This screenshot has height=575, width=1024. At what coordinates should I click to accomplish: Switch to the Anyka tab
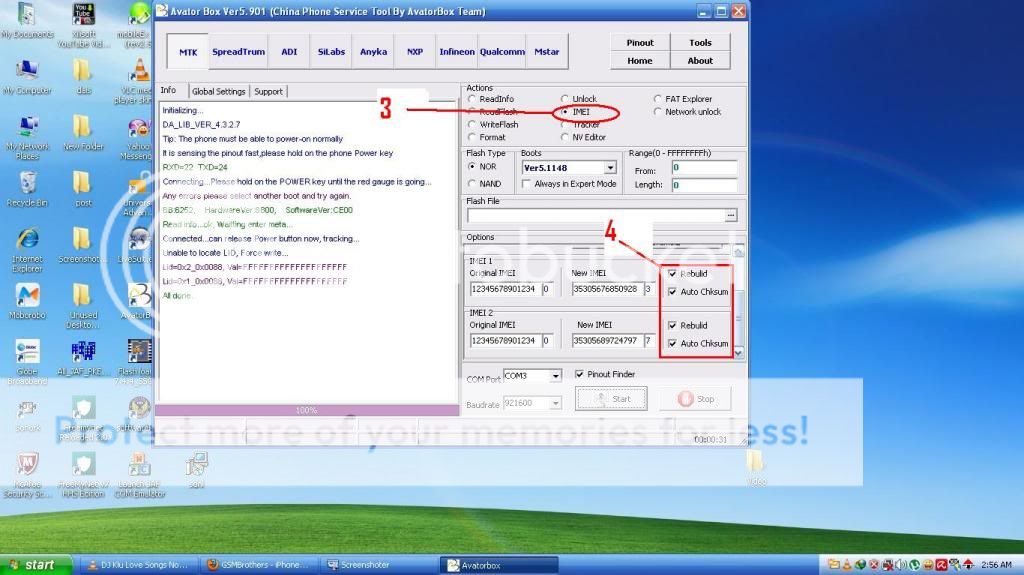374,52
